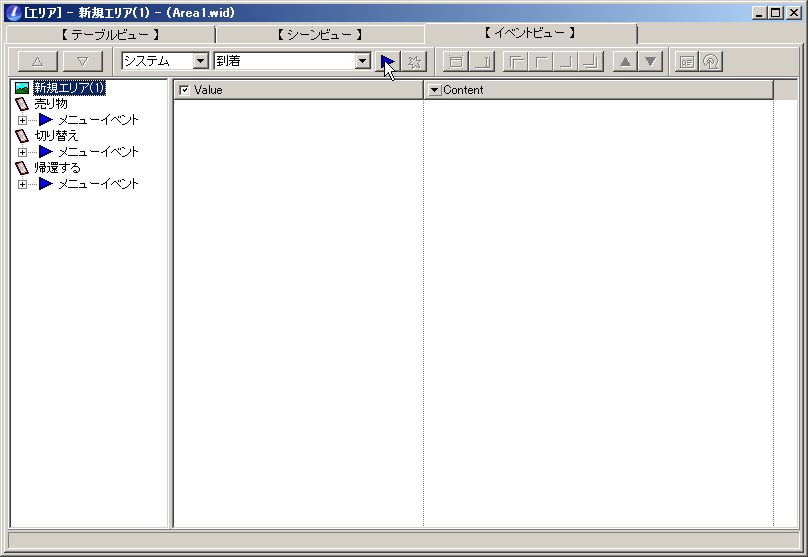Expand メニューイベント under 切り替え
The image size is (808, 557).
pos(22,152)
